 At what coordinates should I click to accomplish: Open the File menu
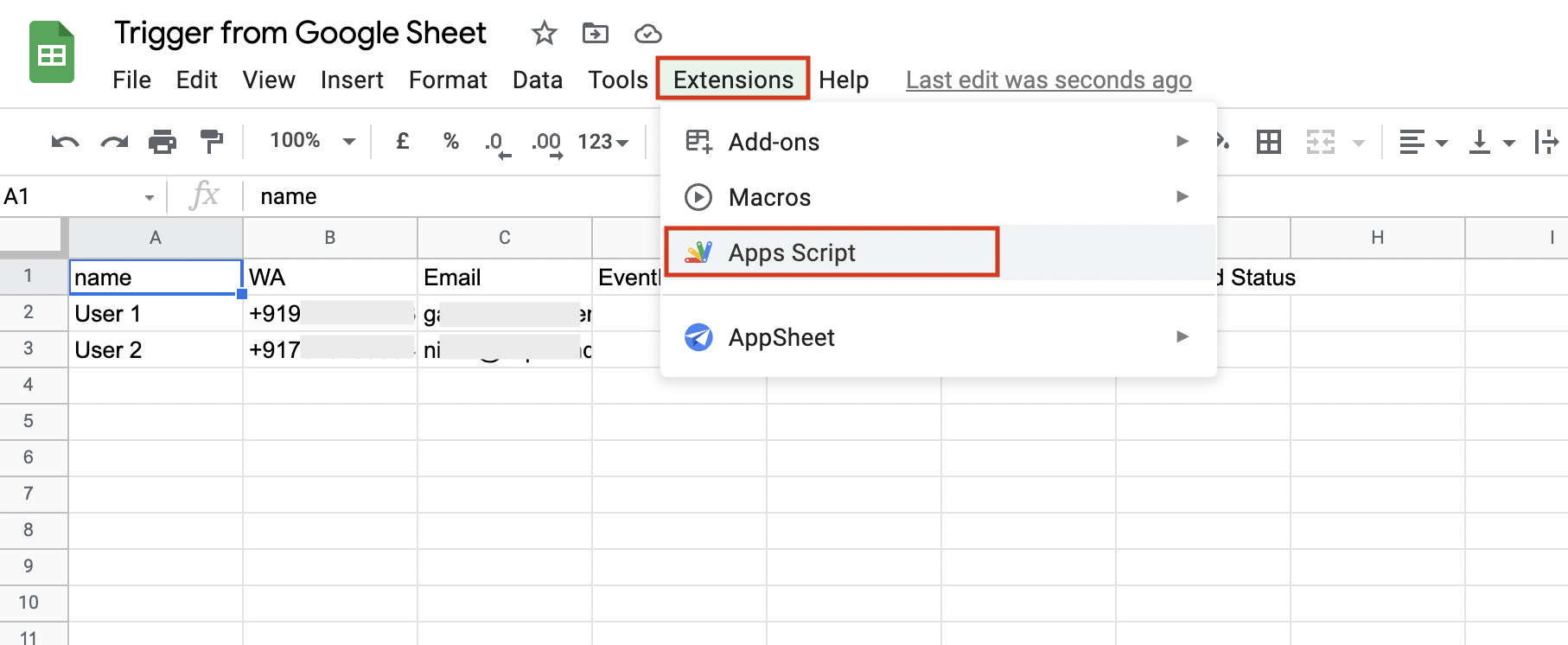click(131, 80)
